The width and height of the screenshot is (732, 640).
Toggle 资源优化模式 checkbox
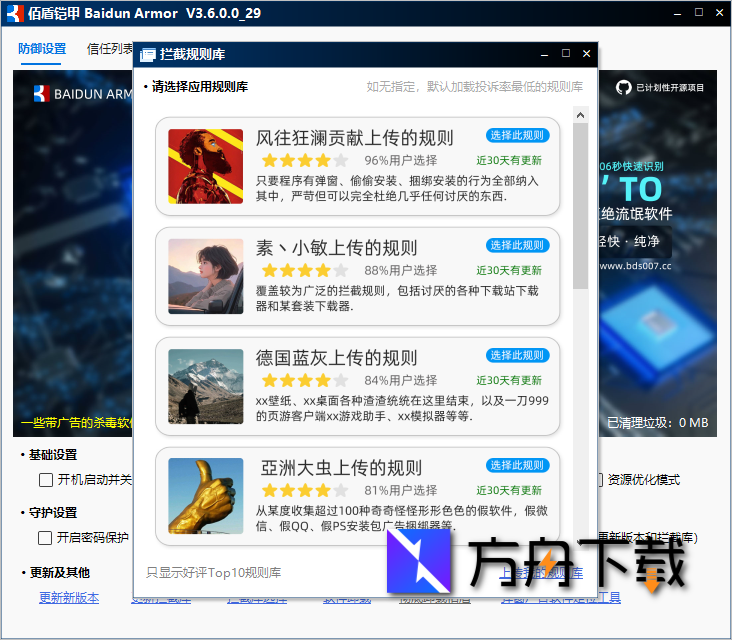600,480
